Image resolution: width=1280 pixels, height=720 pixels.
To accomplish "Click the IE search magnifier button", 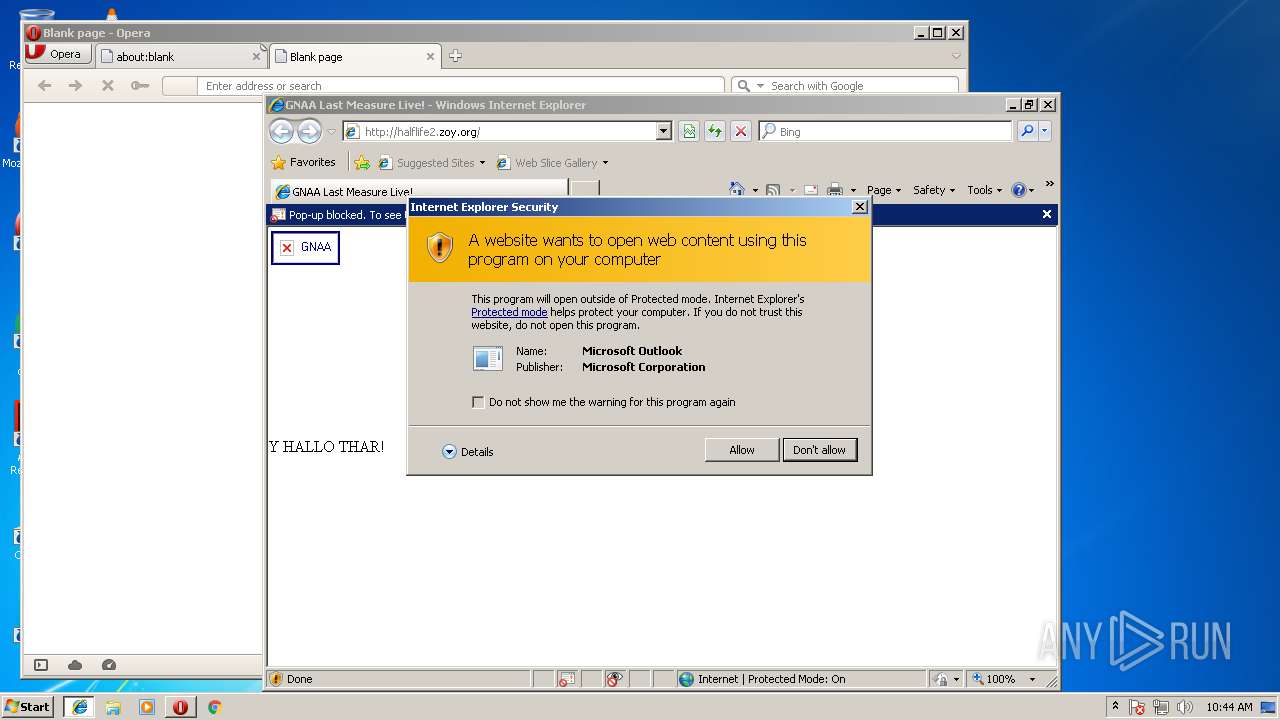I will (x=1027, y=131).
